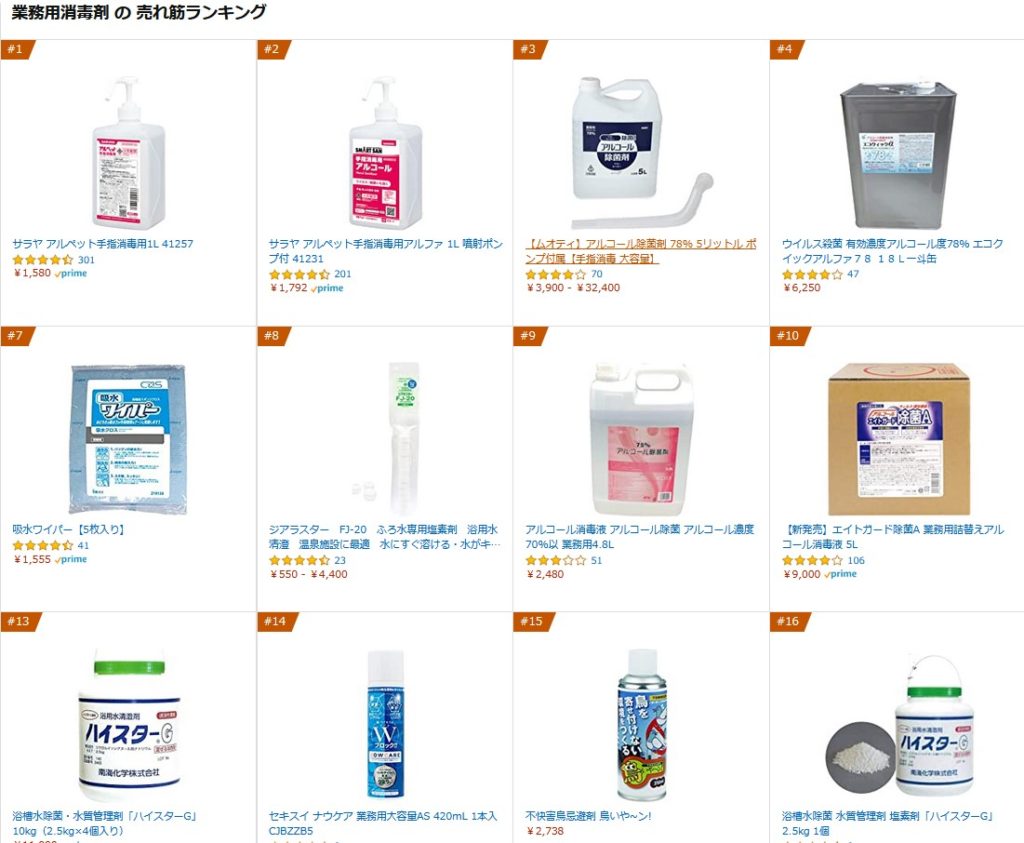The height and width of the screenshot is (843, 1024).
Task: Click the 不快害鳥忌避剤 鳥いや〜ン! link
Action: [x=588, y=816]
